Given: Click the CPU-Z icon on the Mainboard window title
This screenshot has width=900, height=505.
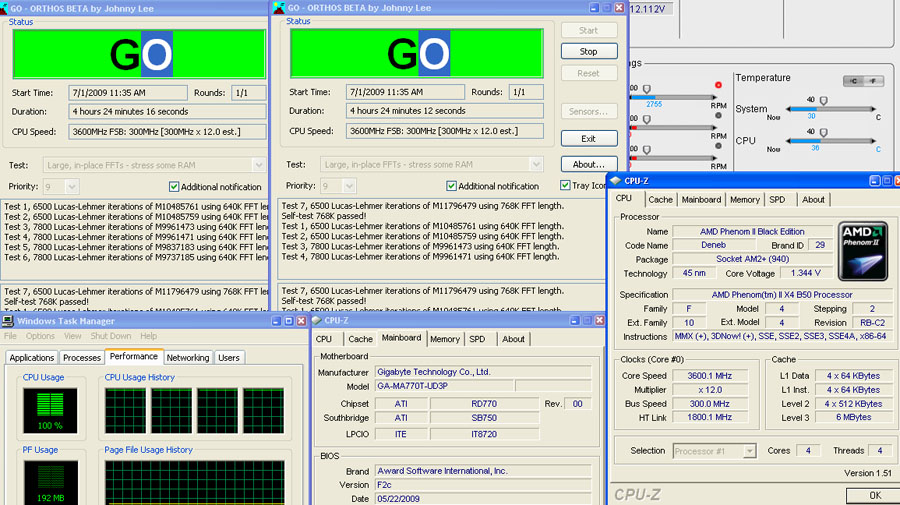Looking at the screenshot, I should pos(317,320).
